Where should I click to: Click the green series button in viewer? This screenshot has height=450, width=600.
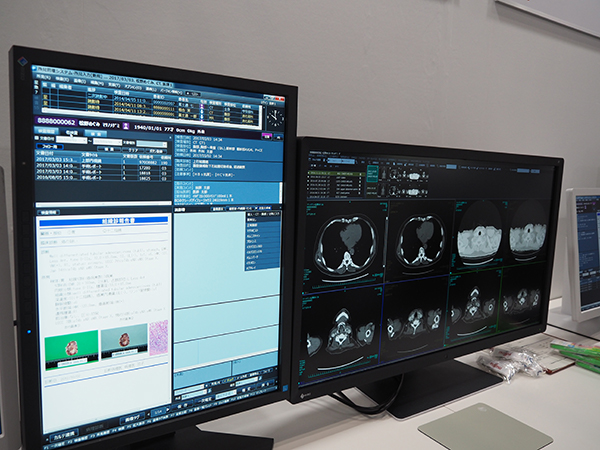(x=372, y=172)
